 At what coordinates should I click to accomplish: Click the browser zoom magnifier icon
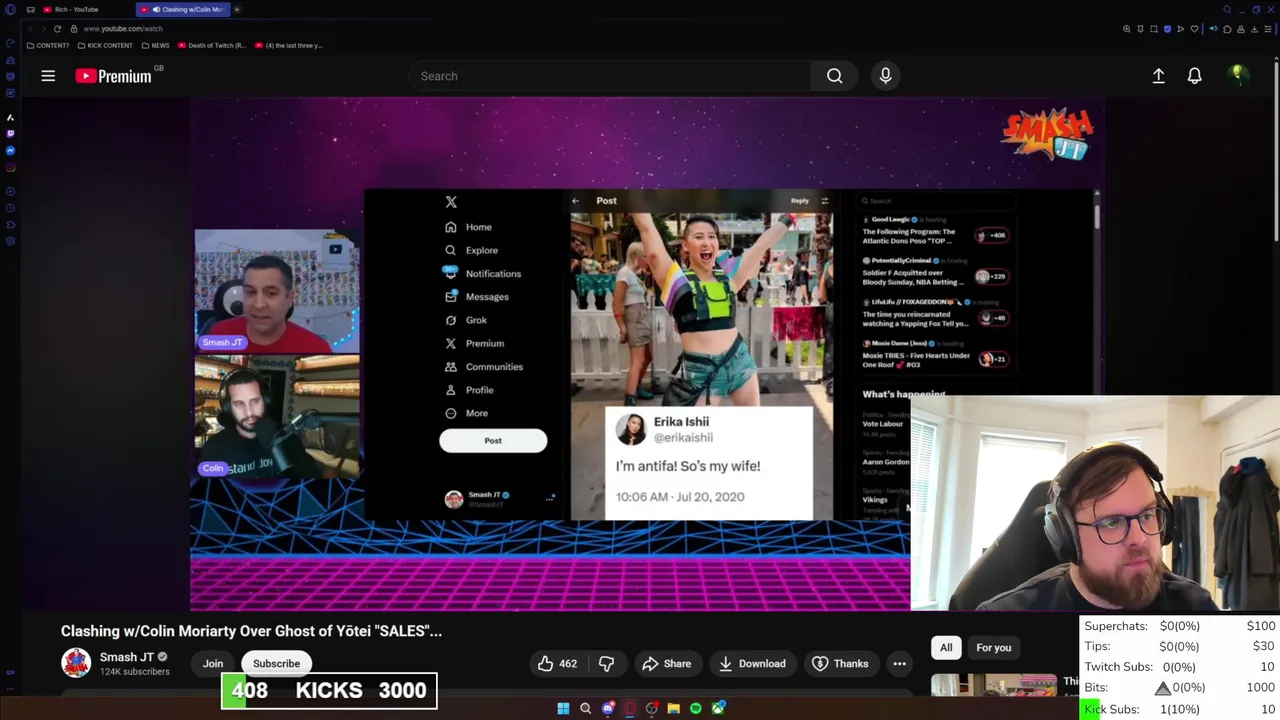coord(1127,29)
